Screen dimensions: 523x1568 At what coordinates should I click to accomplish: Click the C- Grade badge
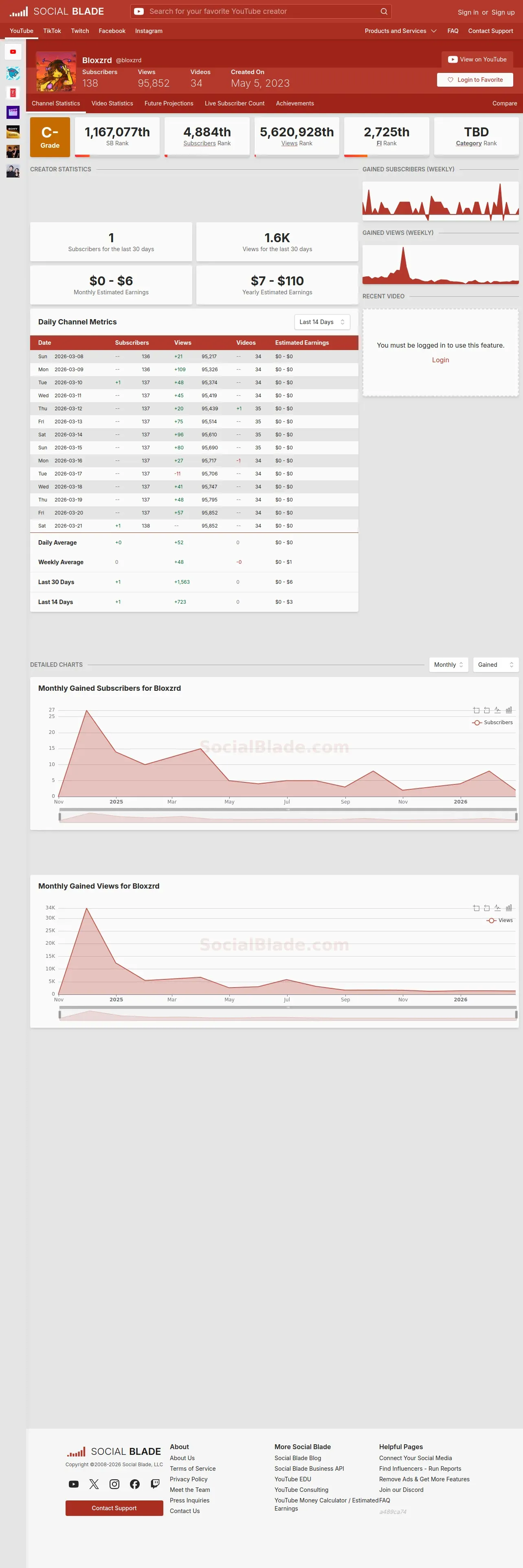coord(50,137)
